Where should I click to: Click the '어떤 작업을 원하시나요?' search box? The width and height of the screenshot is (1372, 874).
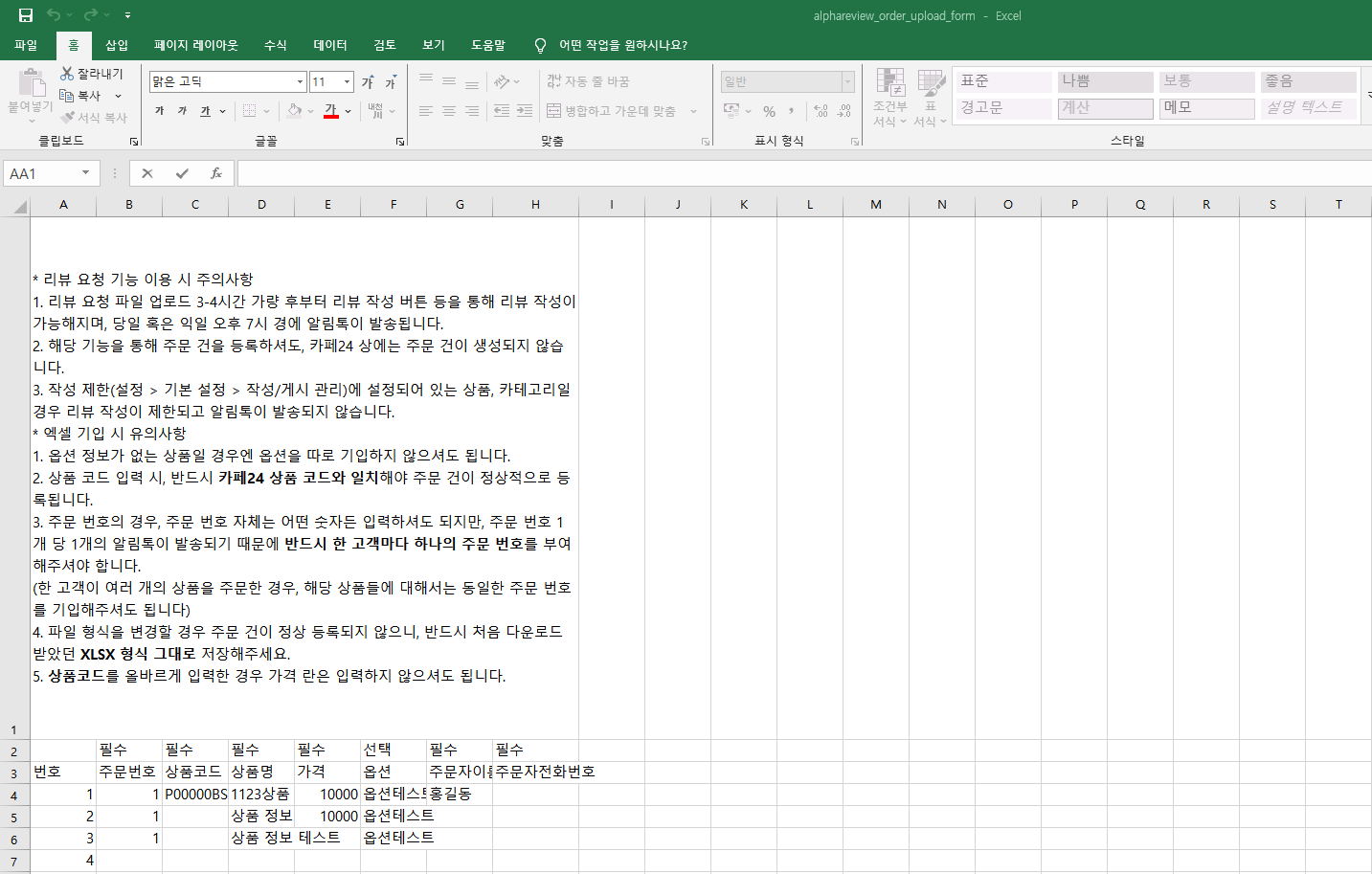coord(622,45)
